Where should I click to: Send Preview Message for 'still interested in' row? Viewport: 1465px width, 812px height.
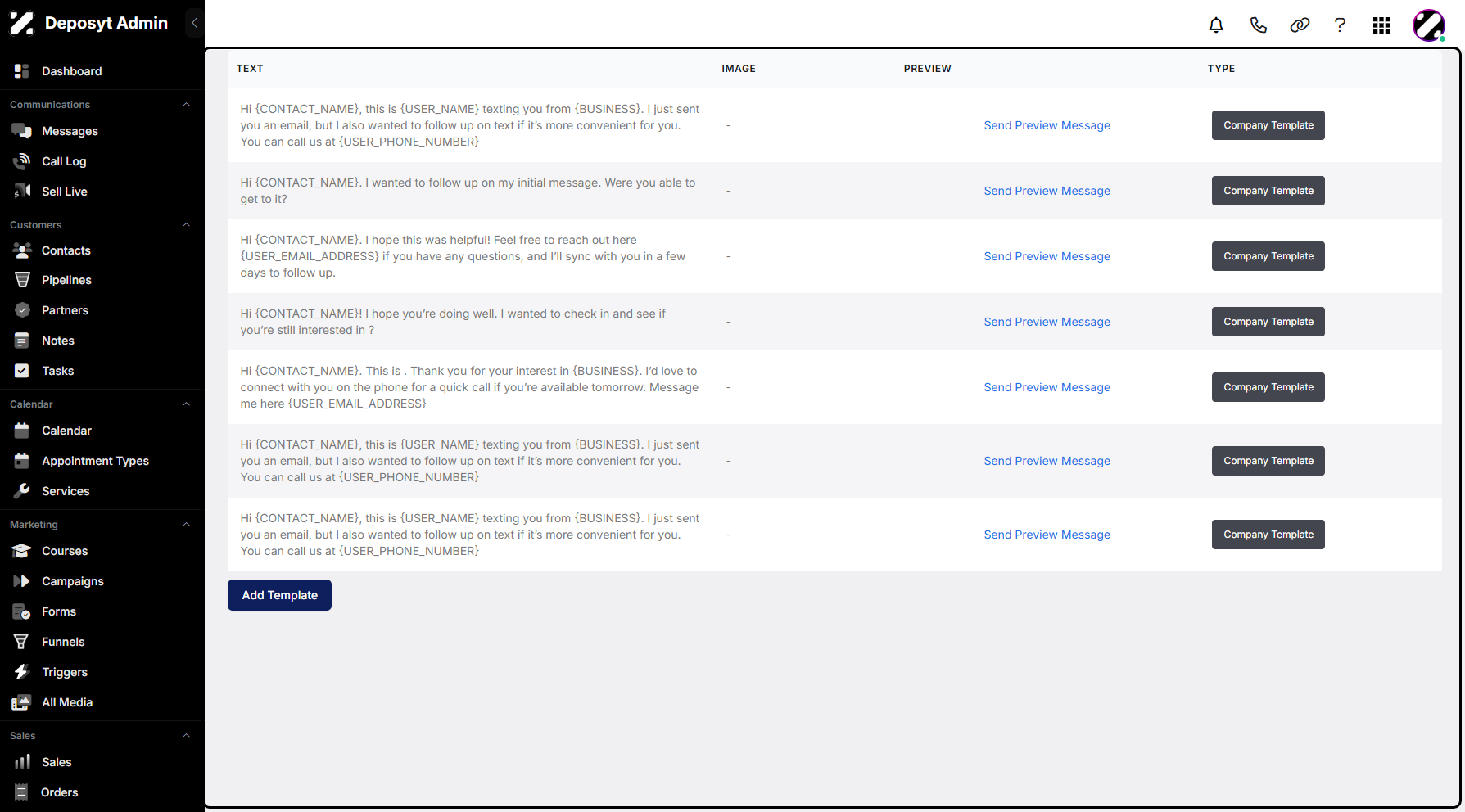[x=1047, y=322]
